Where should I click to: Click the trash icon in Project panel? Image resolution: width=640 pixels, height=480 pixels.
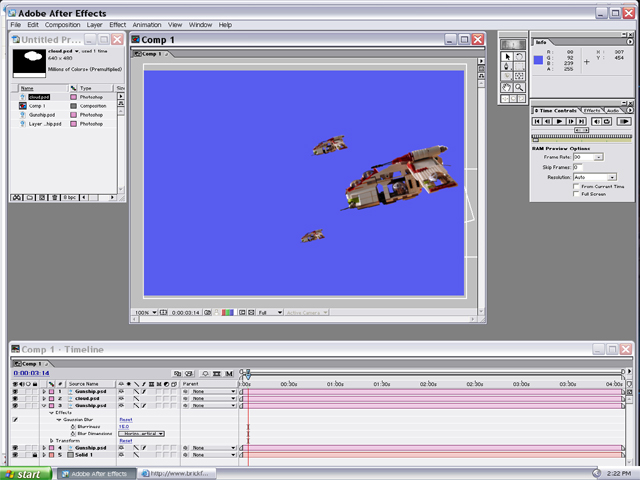(55, 198)
